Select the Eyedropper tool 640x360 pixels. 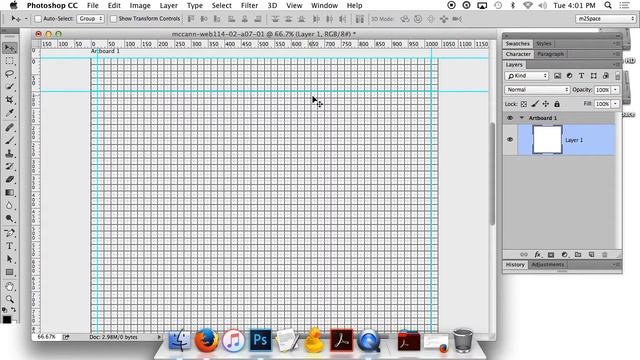click(9, 113)
